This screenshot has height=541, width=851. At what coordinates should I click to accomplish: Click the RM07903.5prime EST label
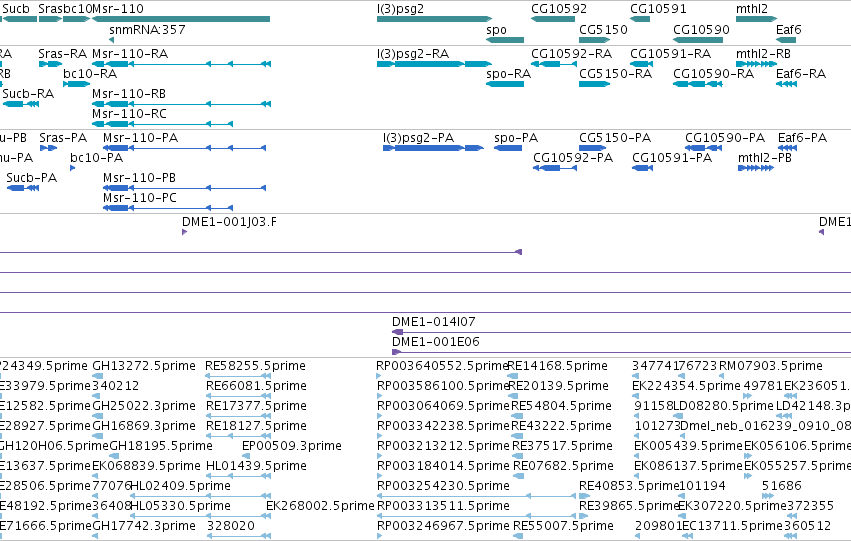771,366
